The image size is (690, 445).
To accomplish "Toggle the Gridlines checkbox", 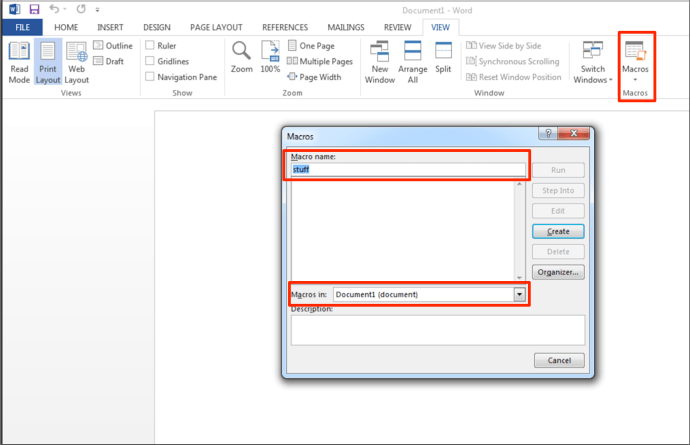I will [x=150, y=61].
